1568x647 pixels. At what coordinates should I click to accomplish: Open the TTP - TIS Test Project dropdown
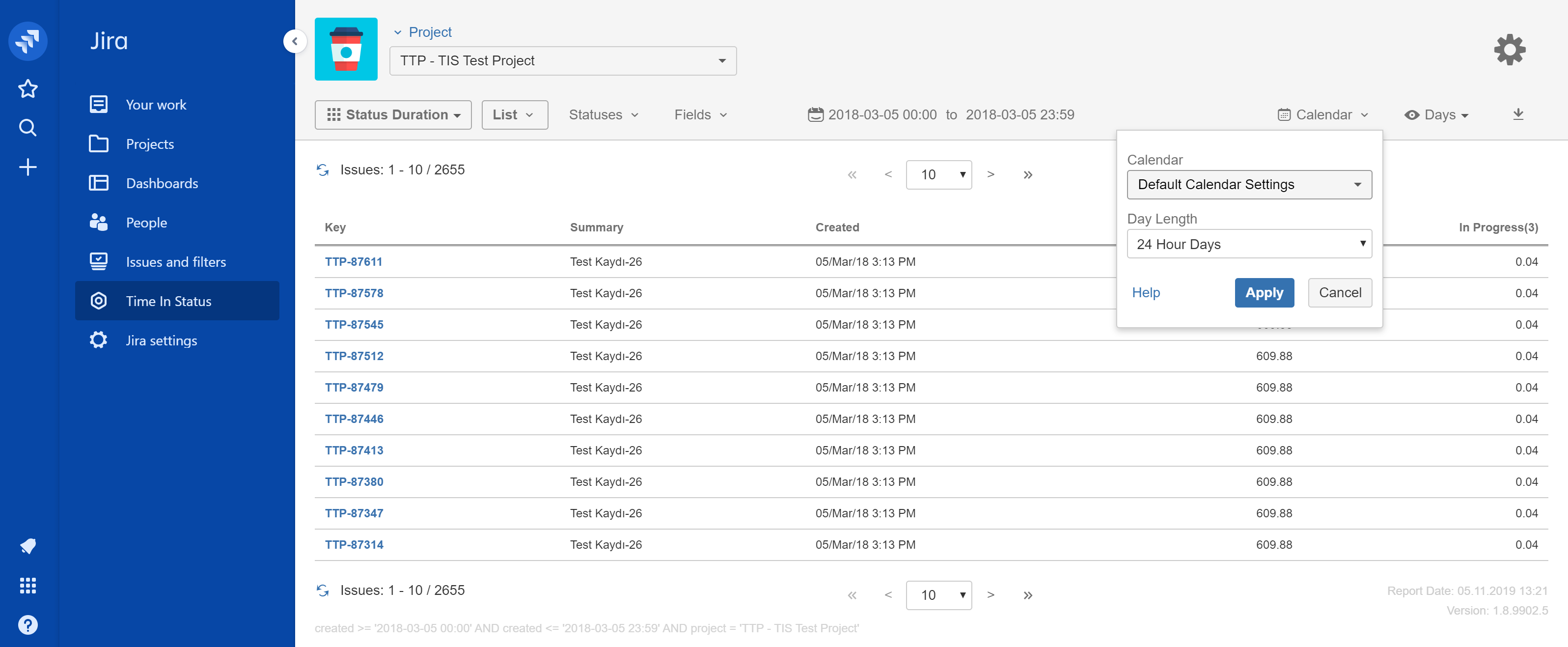pyautogui.click(x=562, y=61)
